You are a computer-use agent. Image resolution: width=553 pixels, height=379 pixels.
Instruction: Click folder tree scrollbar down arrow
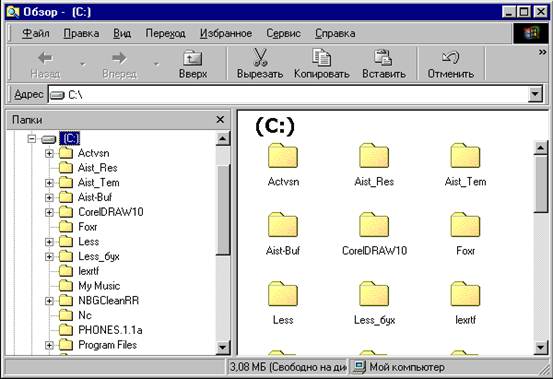pyautogui.click(x=223, y=347)
